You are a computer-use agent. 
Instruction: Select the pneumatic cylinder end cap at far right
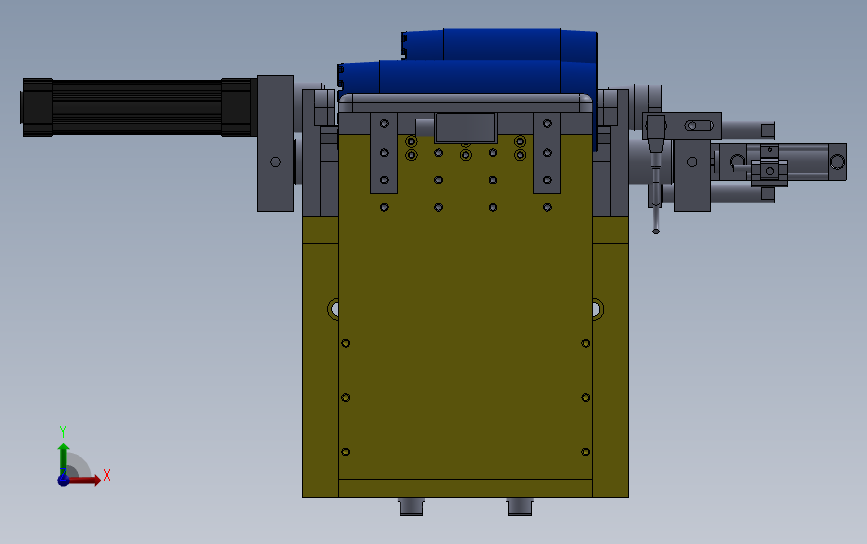pos(837,162)
